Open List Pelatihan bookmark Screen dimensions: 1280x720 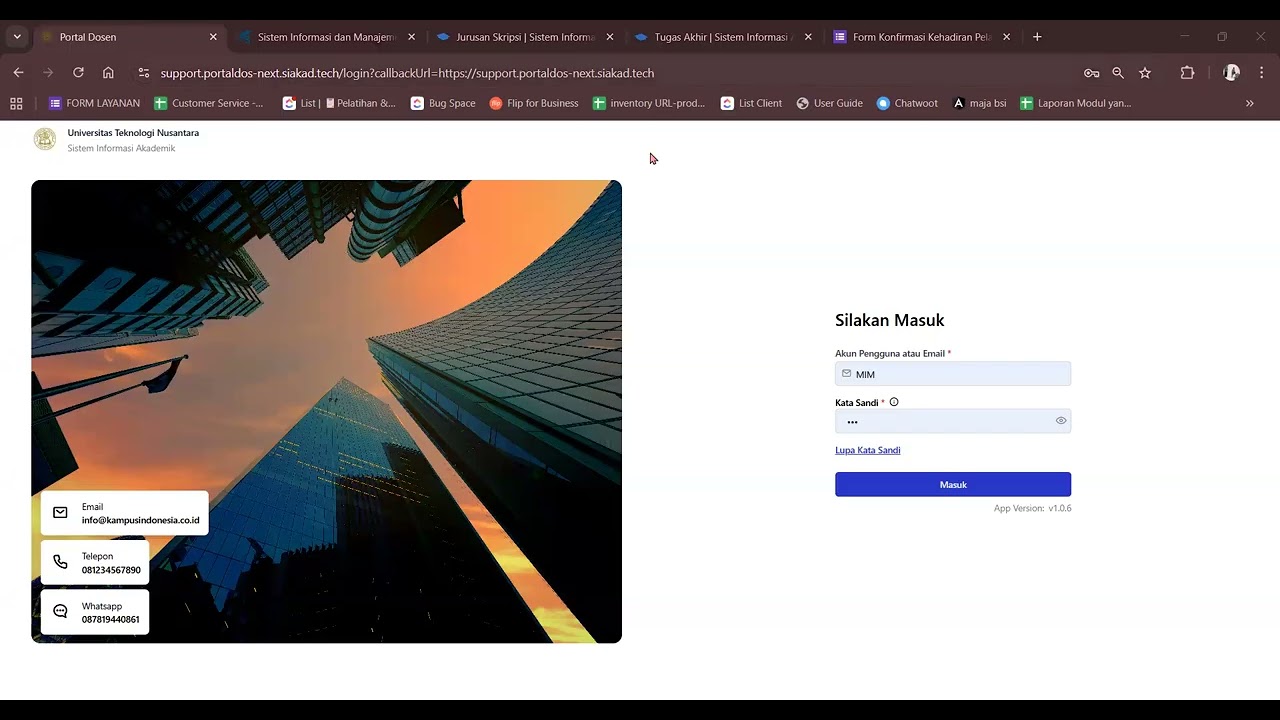tap(339, 103)
